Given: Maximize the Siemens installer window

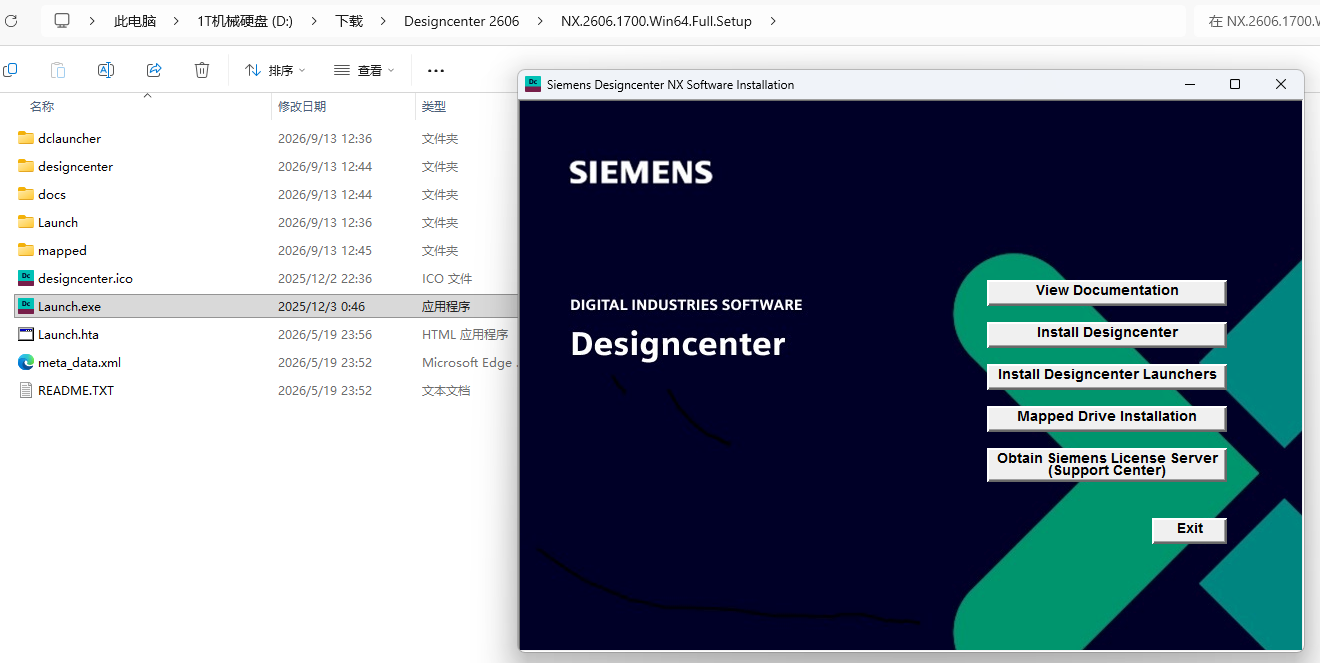Looking at the screenshot, I should 1235,84.
